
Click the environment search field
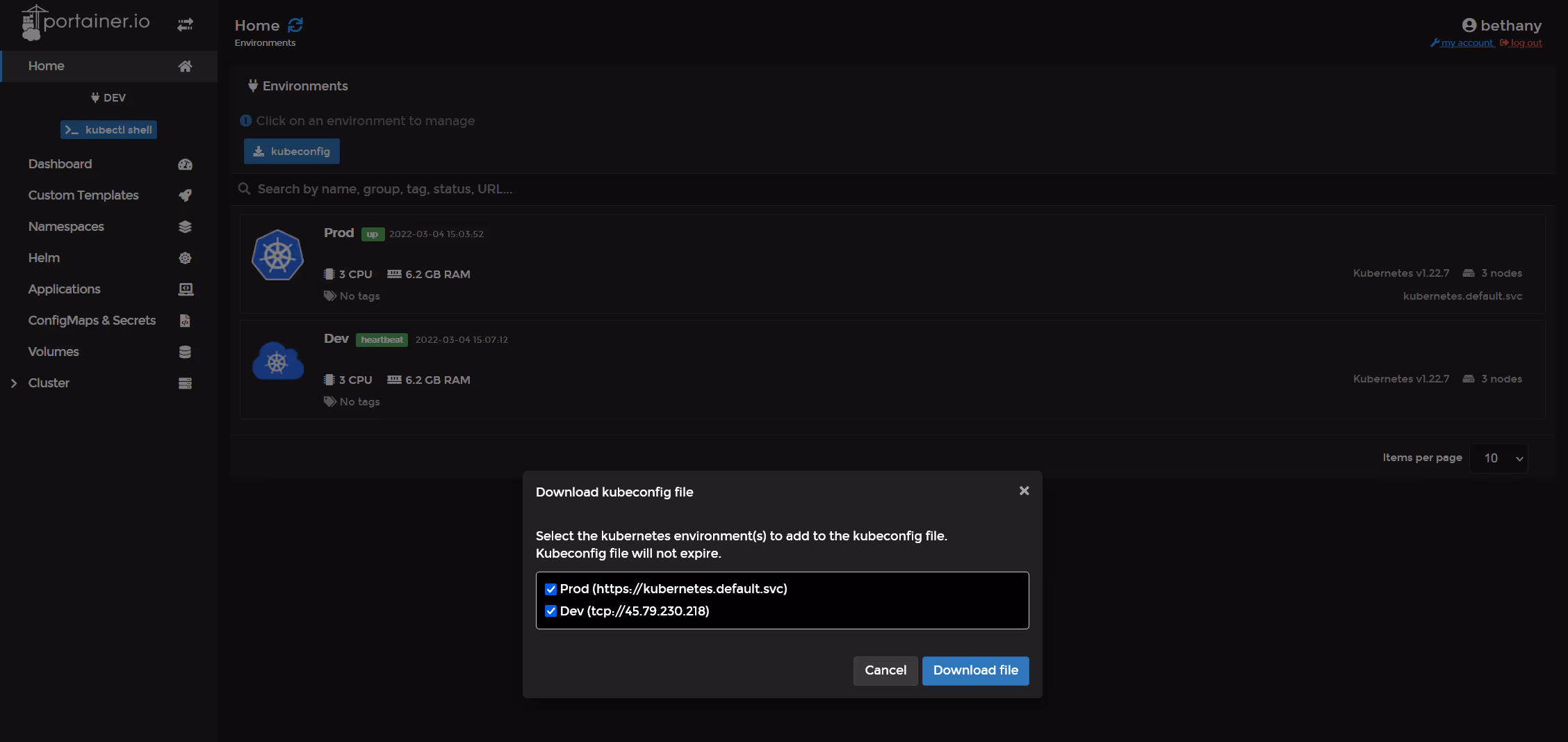[892, 189]
